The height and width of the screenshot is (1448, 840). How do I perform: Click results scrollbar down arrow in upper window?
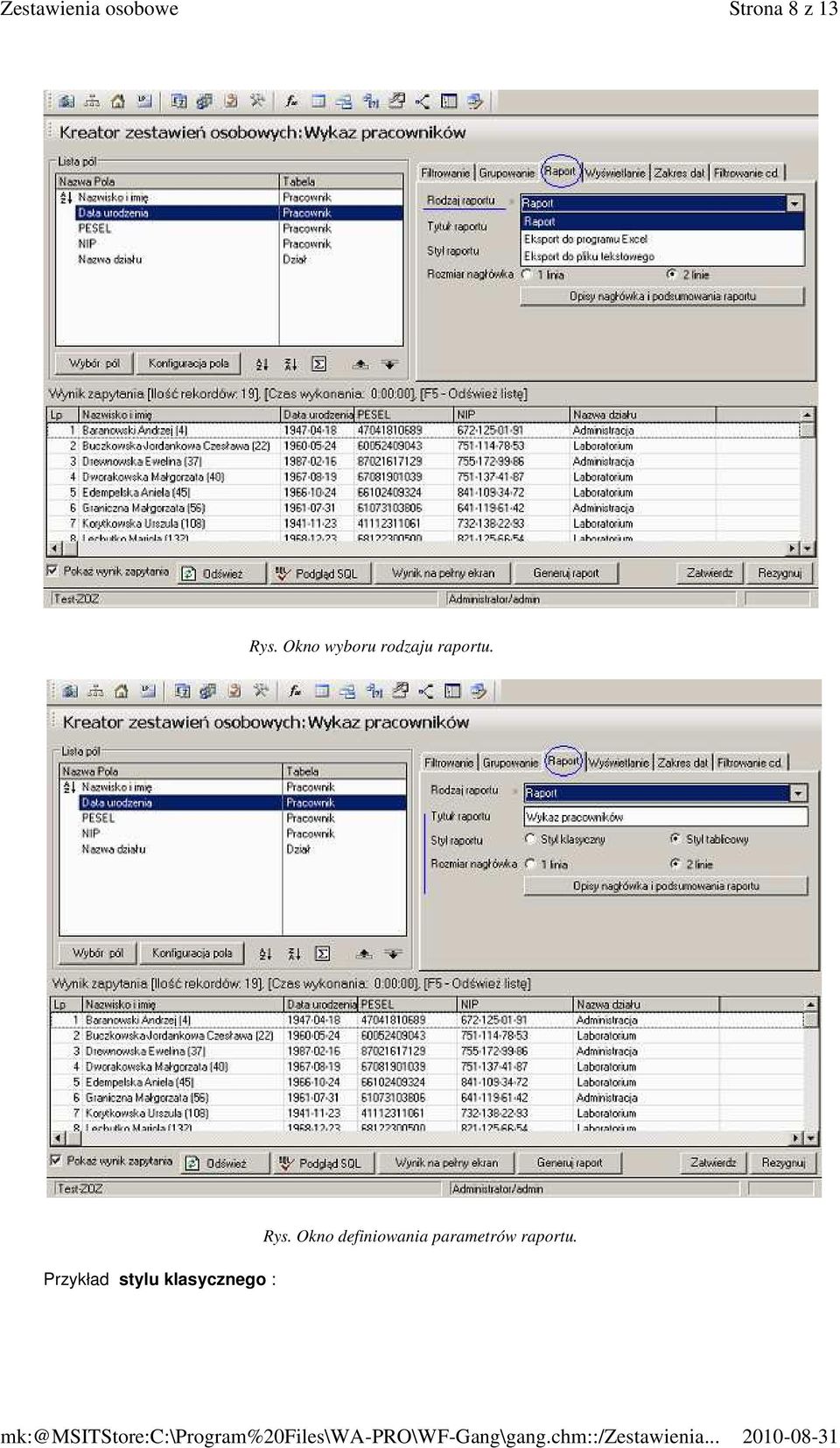[x=808, y=548]
